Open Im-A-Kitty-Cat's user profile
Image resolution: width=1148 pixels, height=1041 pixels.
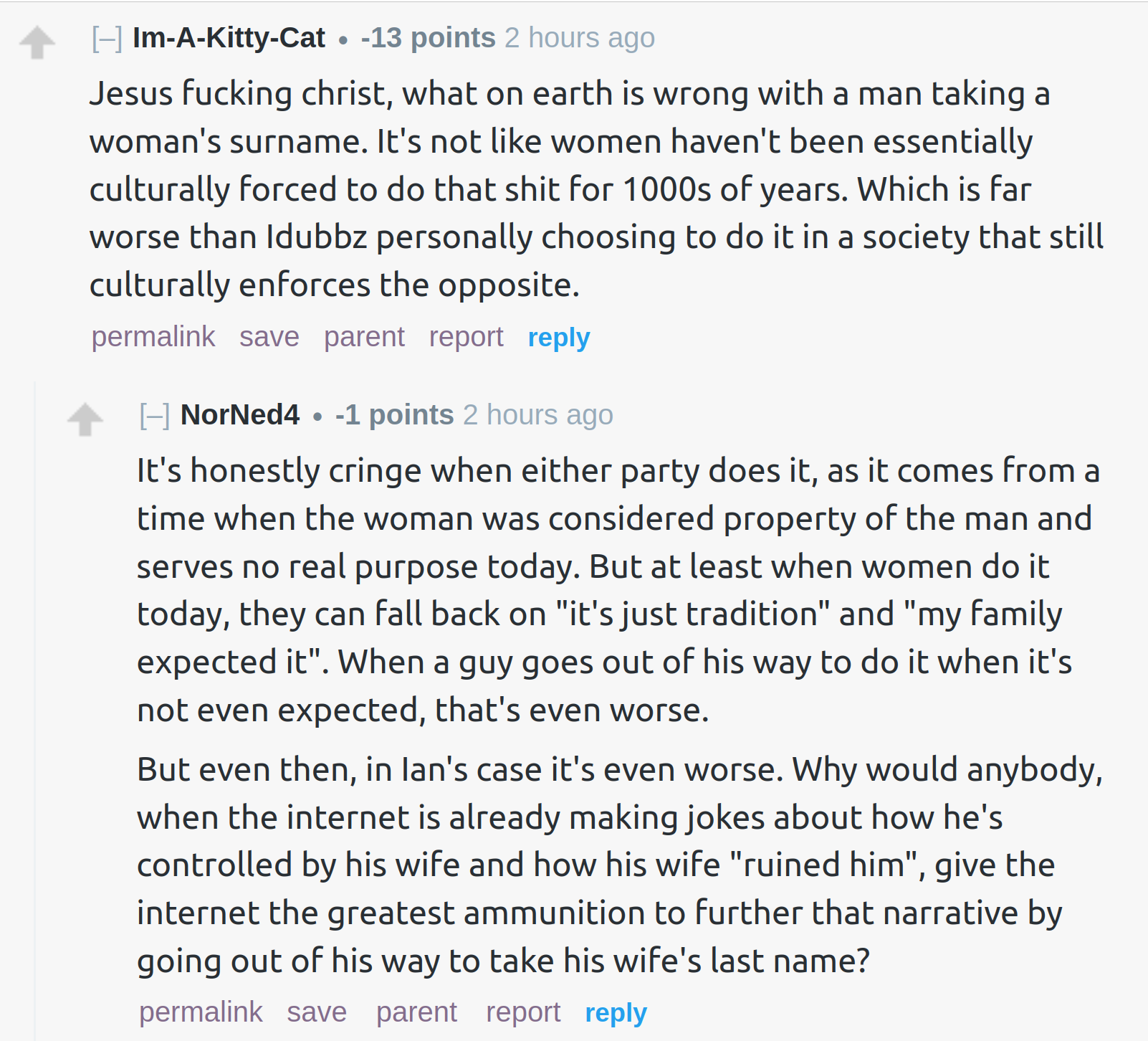click(x=229, y=38)
